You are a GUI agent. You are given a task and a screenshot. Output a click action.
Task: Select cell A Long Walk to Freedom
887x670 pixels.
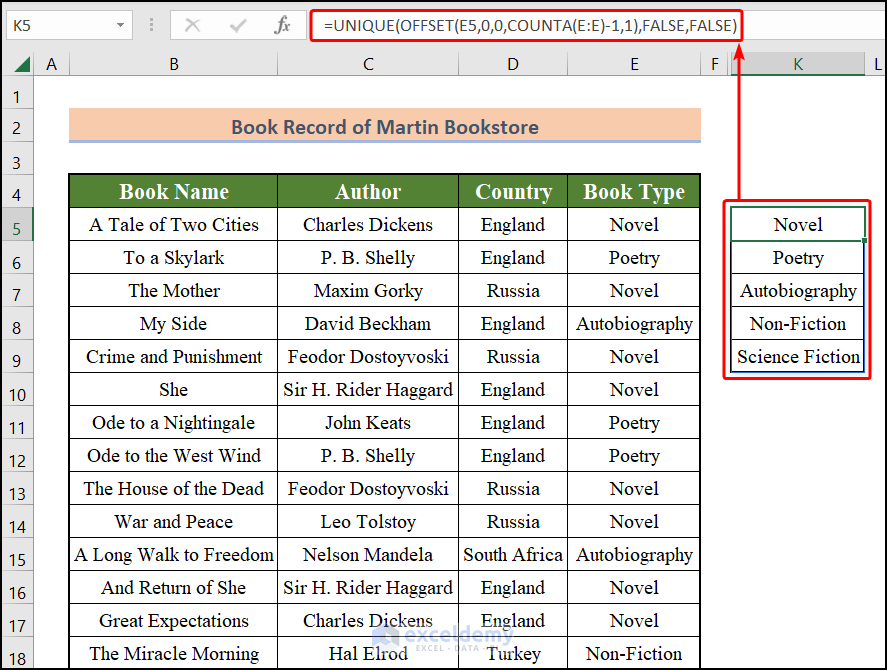(174, 555)
